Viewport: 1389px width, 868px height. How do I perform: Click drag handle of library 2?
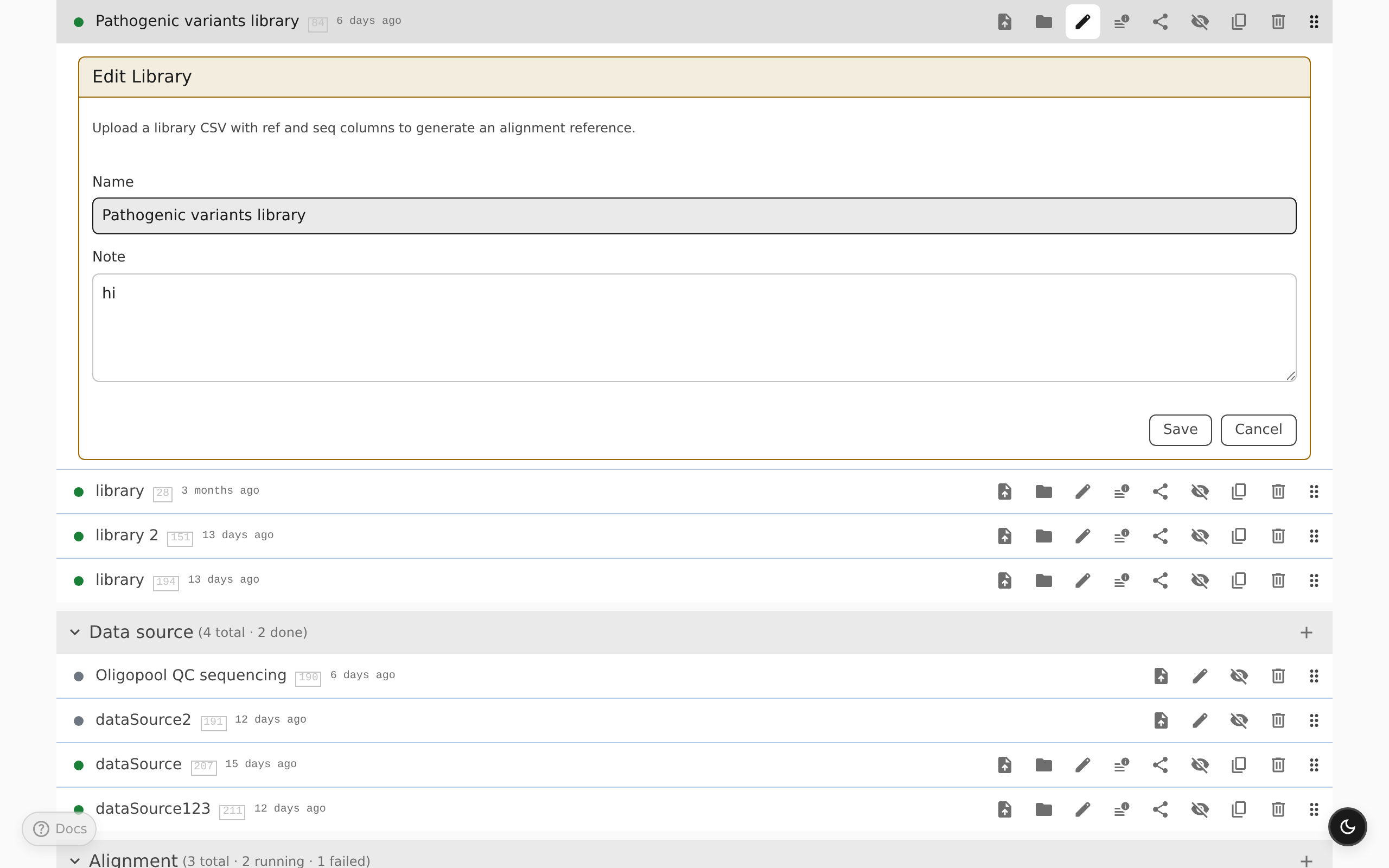pos(1314,536)
